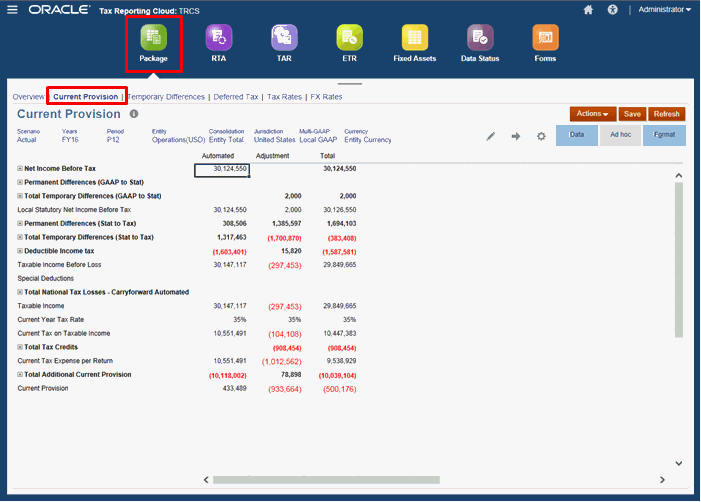The image size is (701, 502).
Task: Change the Currency Entity Currency selection
Action: [x=367, y=140]
